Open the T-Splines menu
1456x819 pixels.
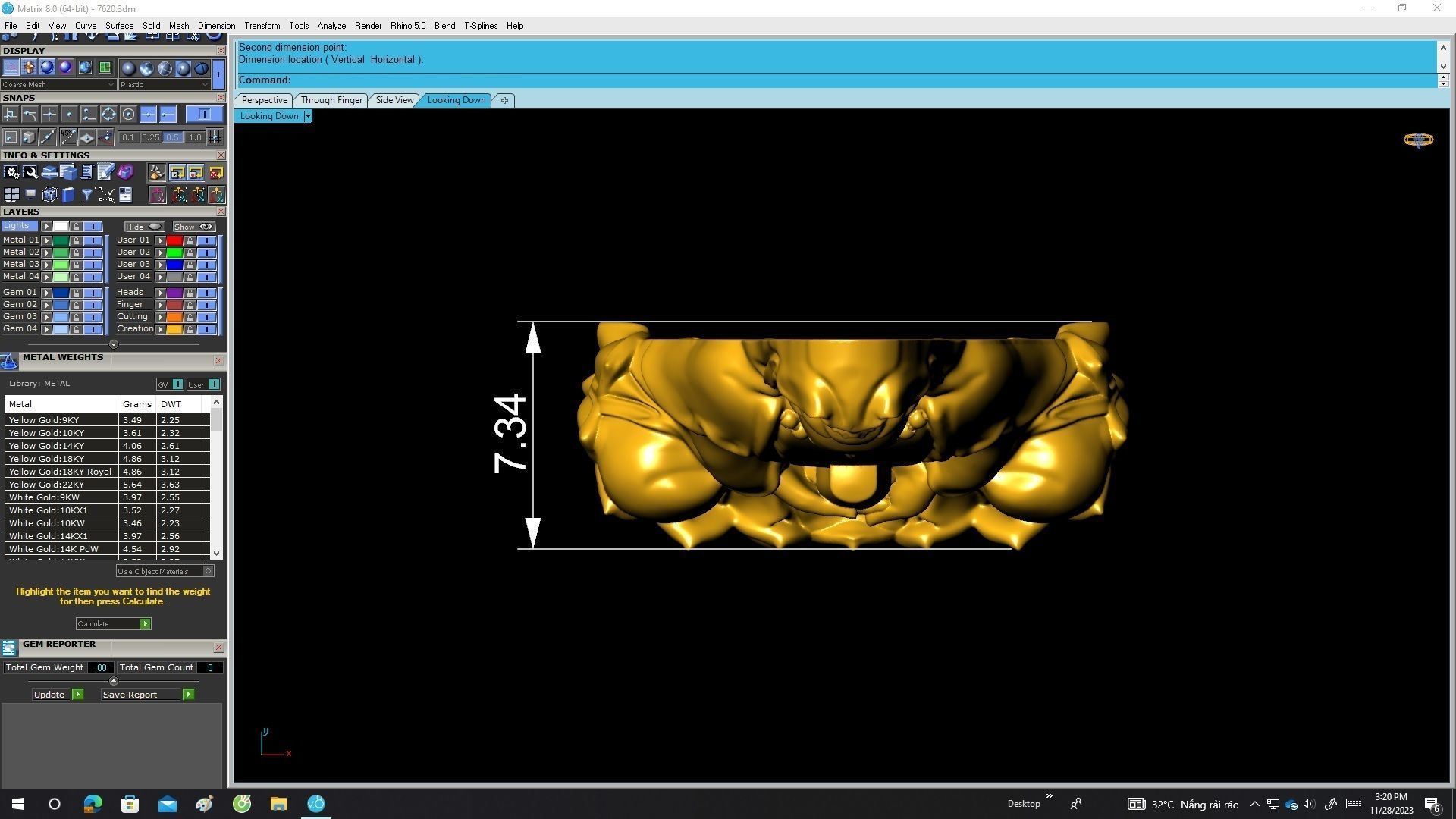tap(480, 26)
